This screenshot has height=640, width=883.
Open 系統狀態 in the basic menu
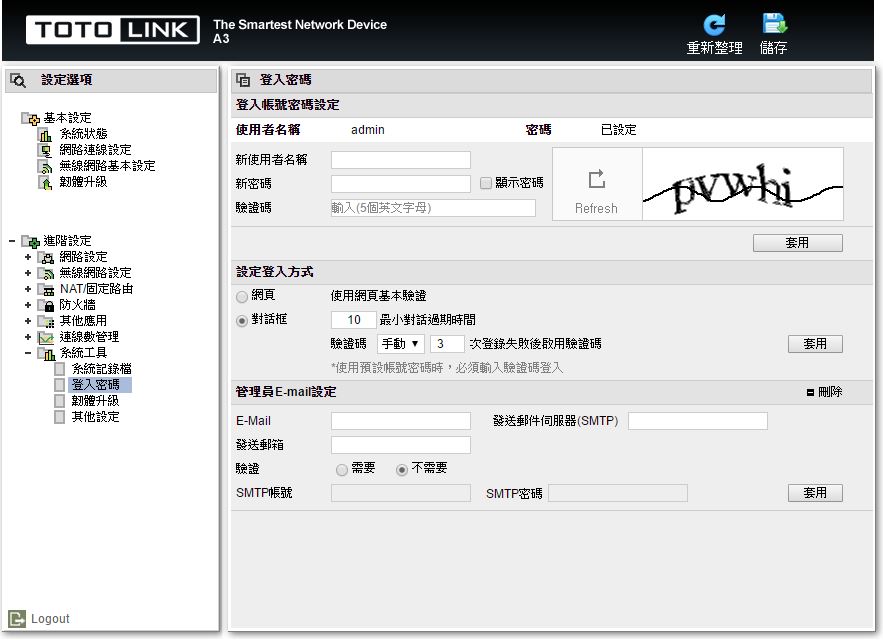(x=83, y=134)
